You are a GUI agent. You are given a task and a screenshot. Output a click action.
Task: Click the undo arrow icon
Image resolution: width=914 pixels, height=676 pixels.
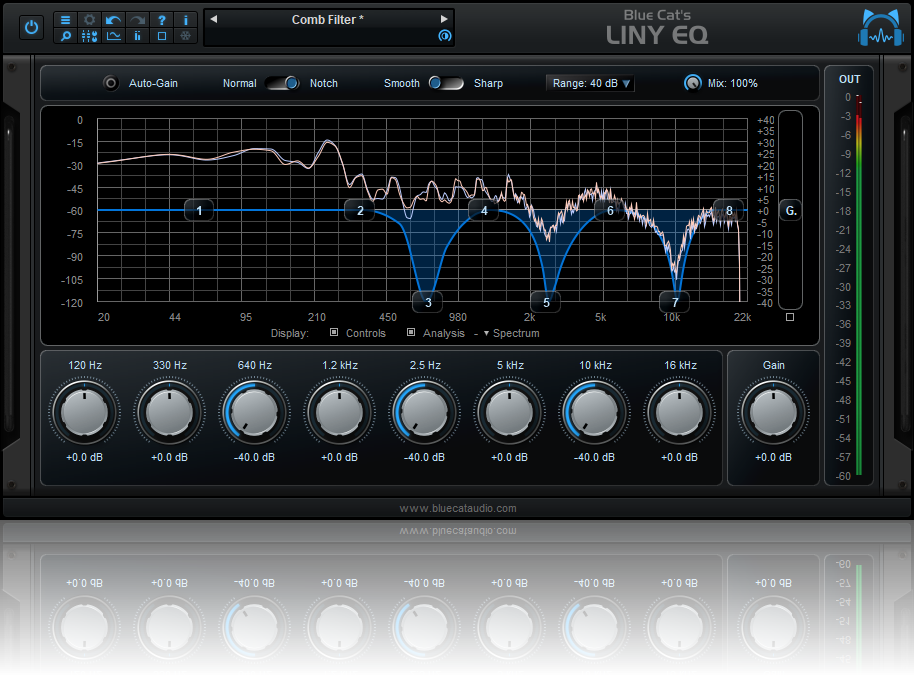(113, 20)
